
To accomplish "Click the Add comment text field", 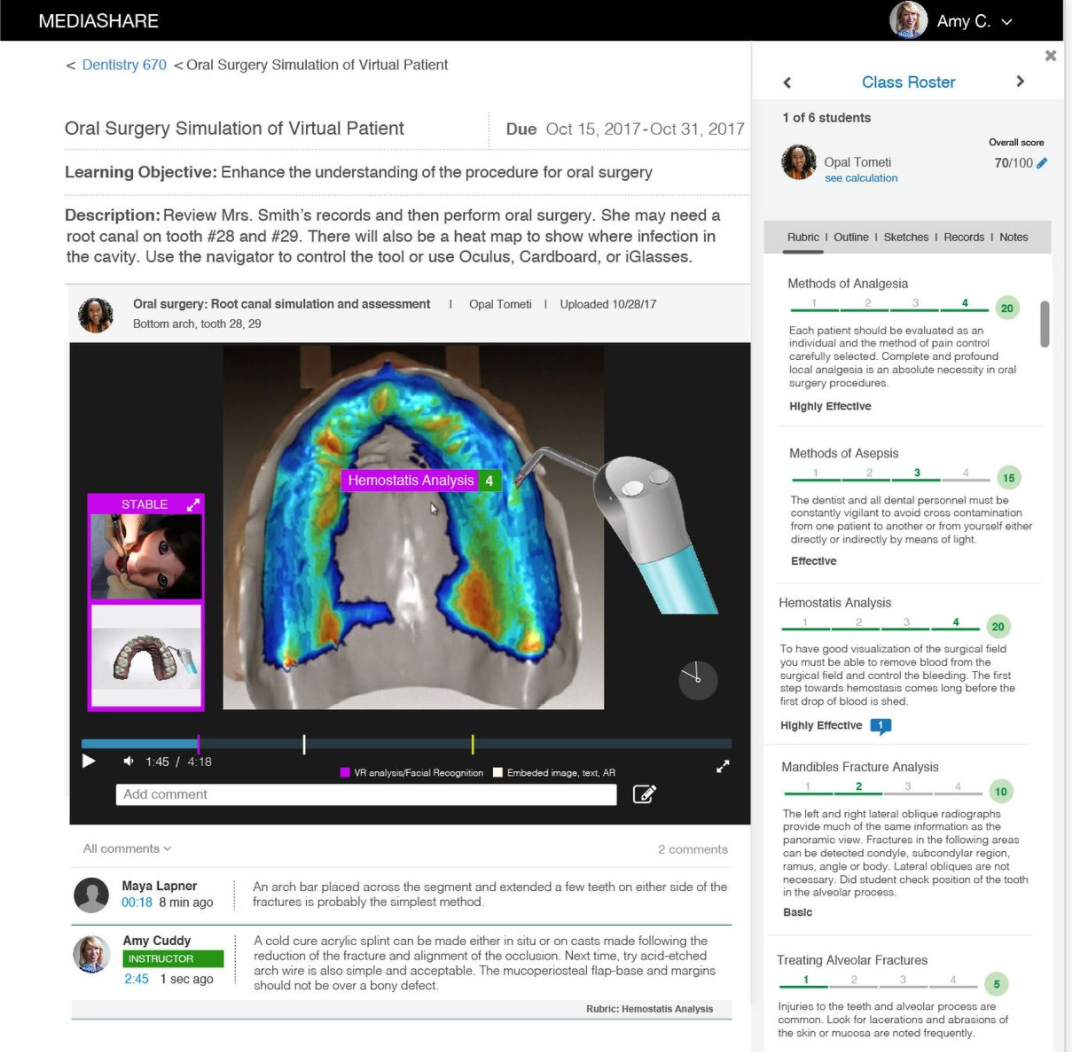I will [x=366, y=794].
